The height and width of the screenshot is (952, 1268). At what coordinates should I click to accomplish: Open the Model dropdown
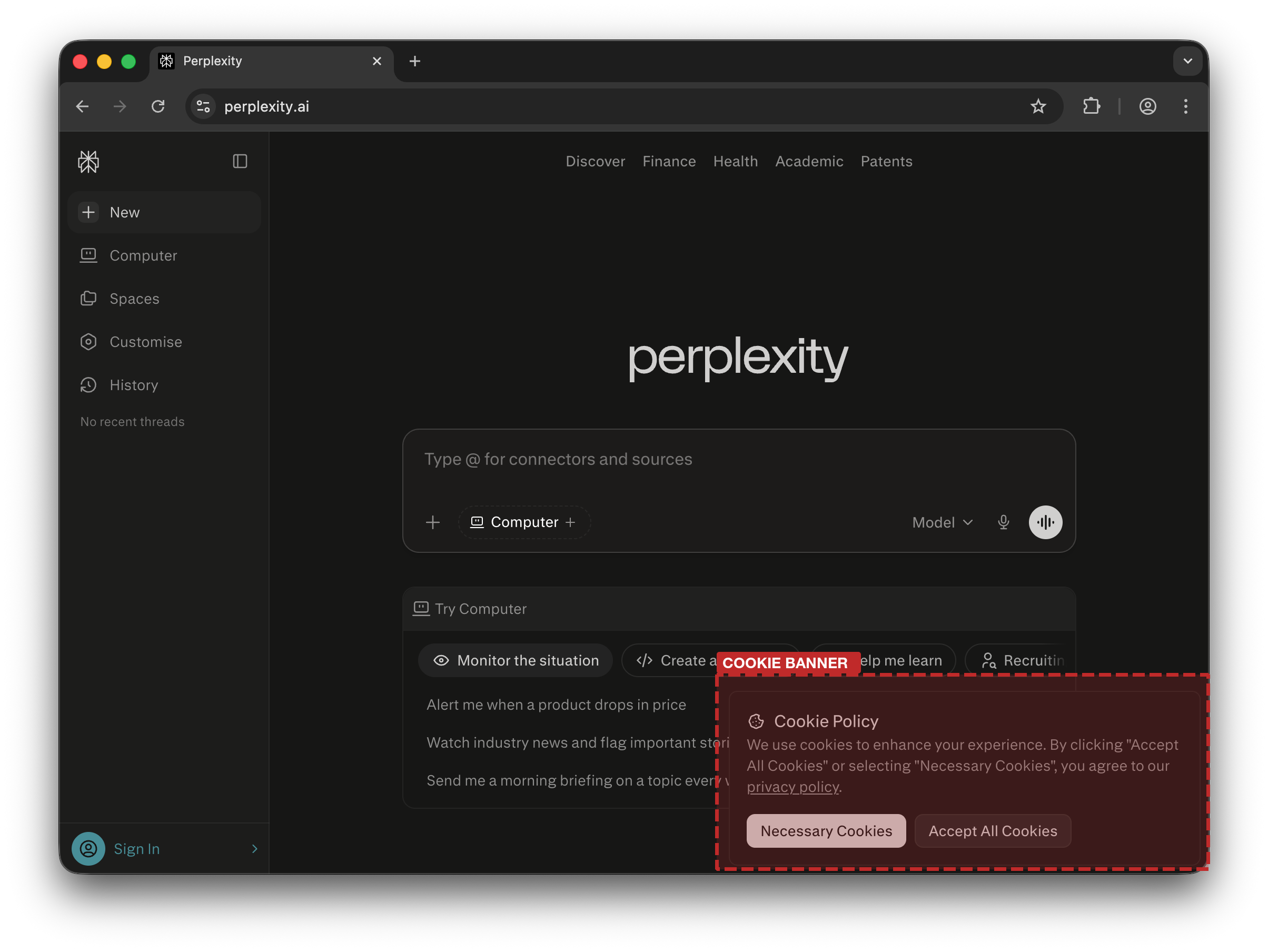point(943,522)
